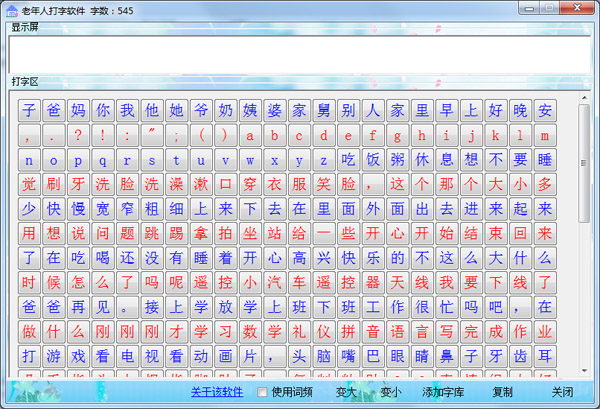Insert a question mark with the ? key
This screenshot has height=409, width=600.
(x=78, y=135)
